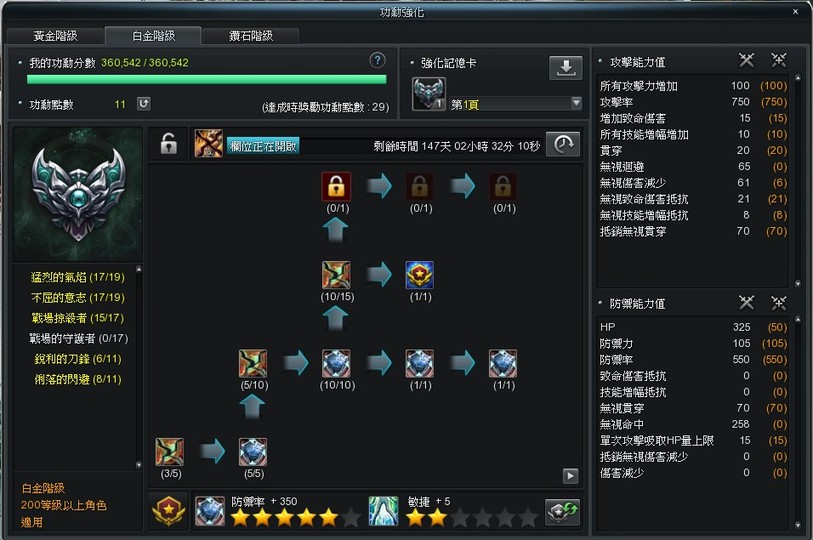Viewport: 813px width, 540px height.
Task: Click the dropdown arrow on the memory card selector
Action: [x=576, y=103]
